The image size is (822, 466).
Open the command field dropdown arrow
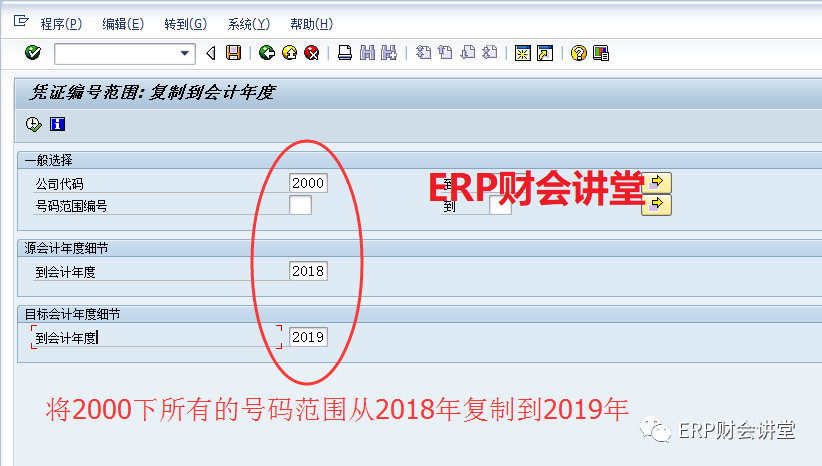[x=185, y=53]
